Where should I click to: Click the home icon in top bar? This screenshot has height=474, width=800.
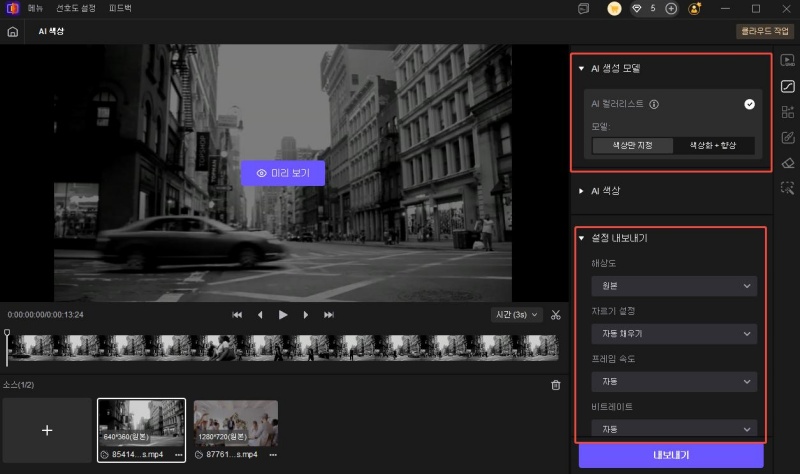click(x=12, y=31)
